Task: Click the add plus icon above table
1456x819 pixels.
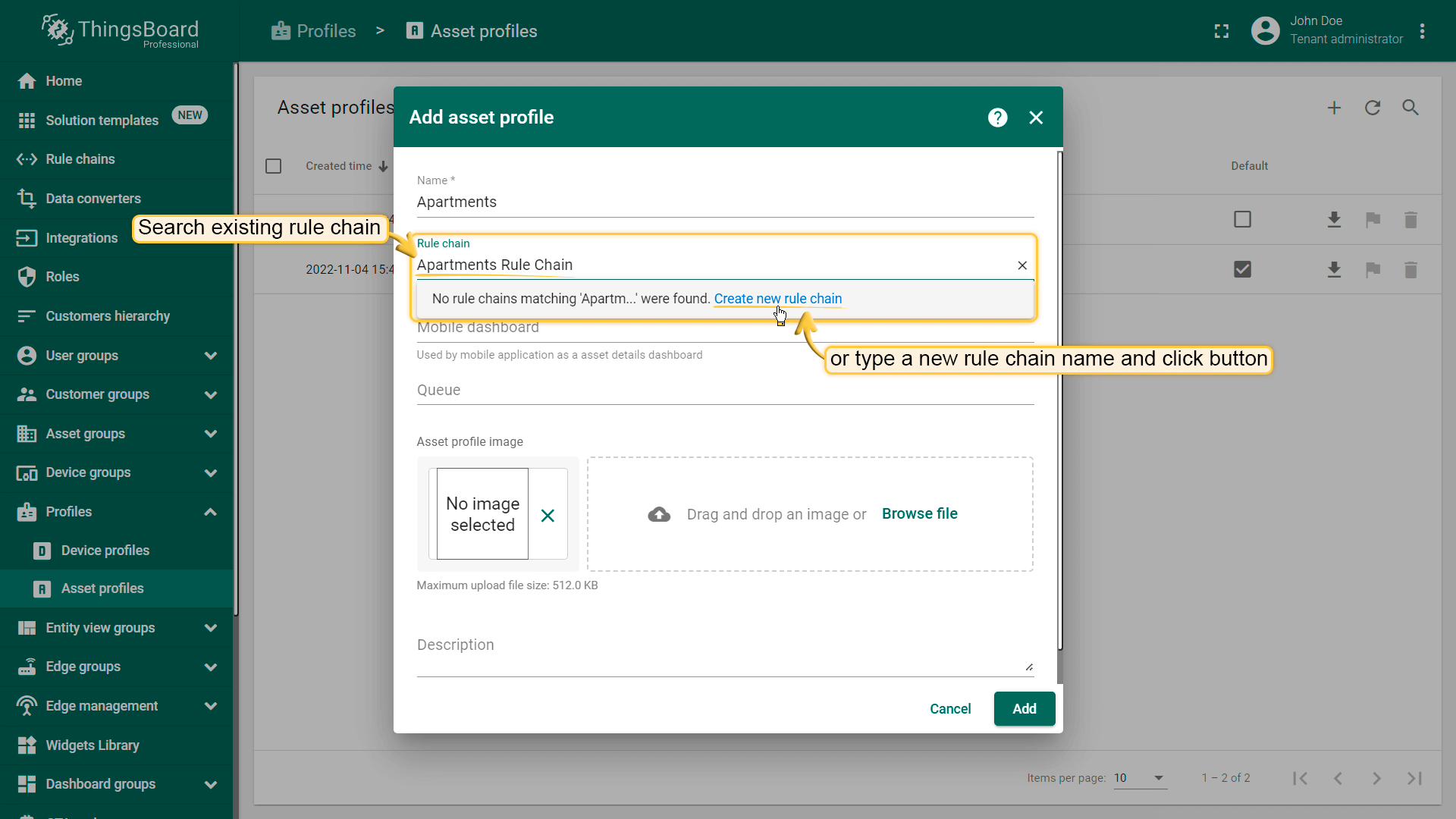Action: 1334,108
